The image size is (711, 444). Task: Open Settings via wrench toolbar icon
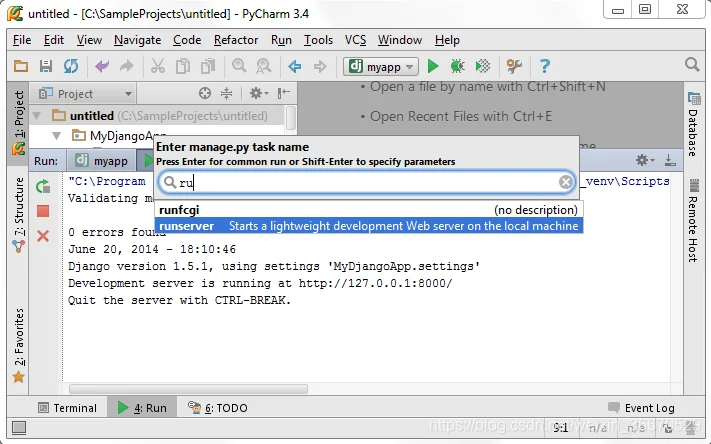(514, 67)
